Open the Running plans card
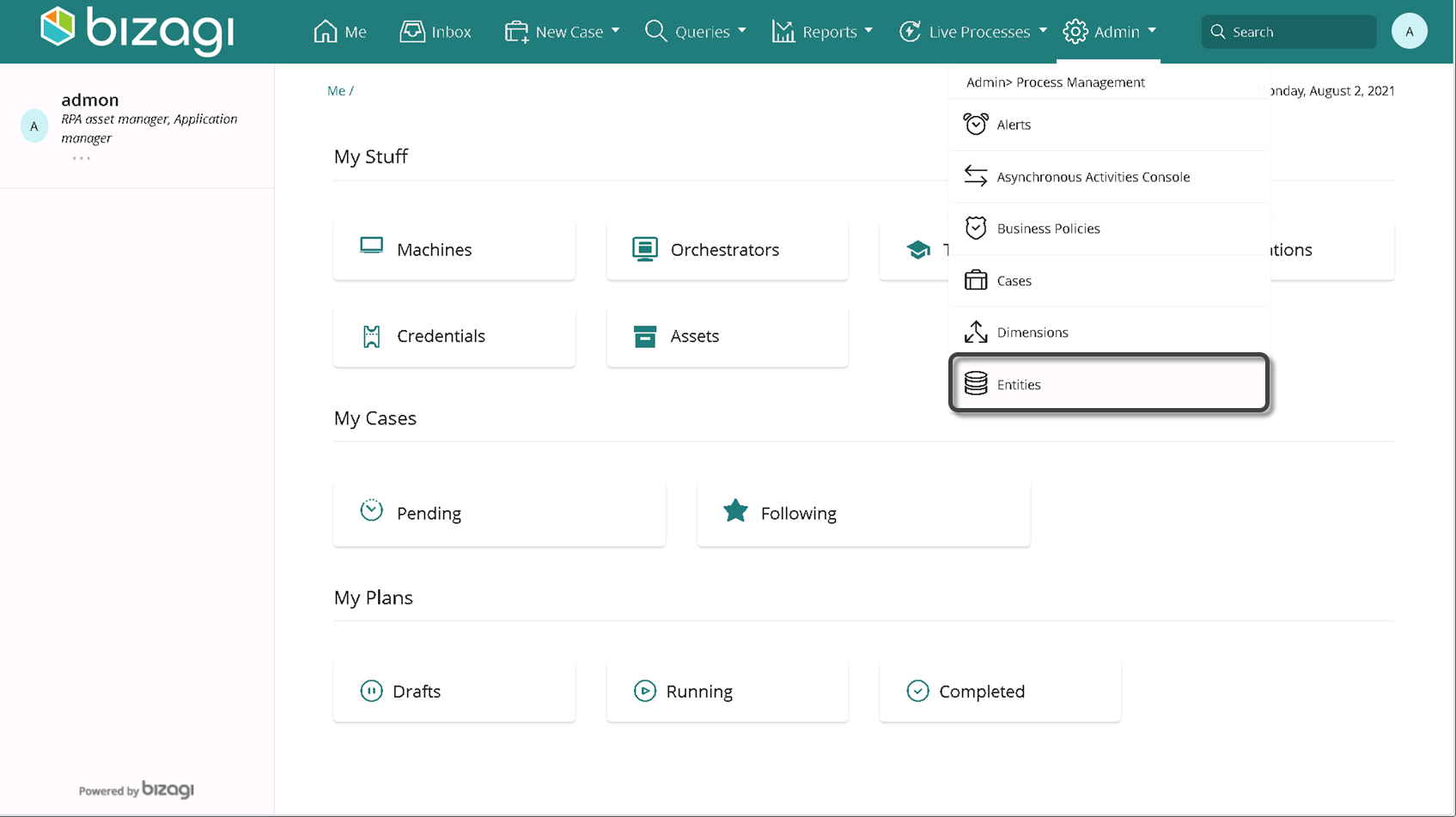Screen dimensions: 1456x817 pos(728,691)
